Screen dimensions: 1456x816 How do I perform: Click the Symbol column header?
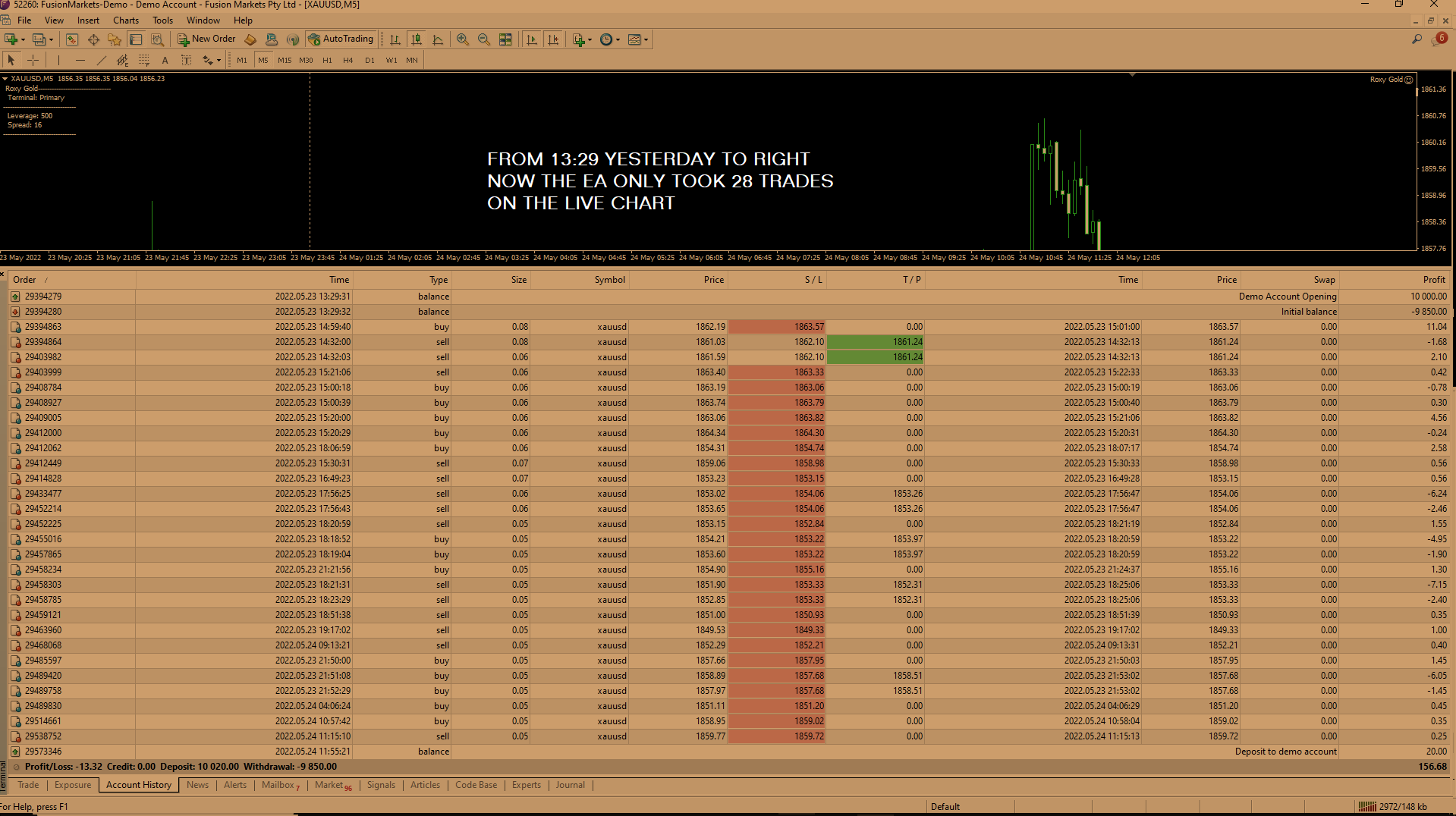click(x=579, y=280)
